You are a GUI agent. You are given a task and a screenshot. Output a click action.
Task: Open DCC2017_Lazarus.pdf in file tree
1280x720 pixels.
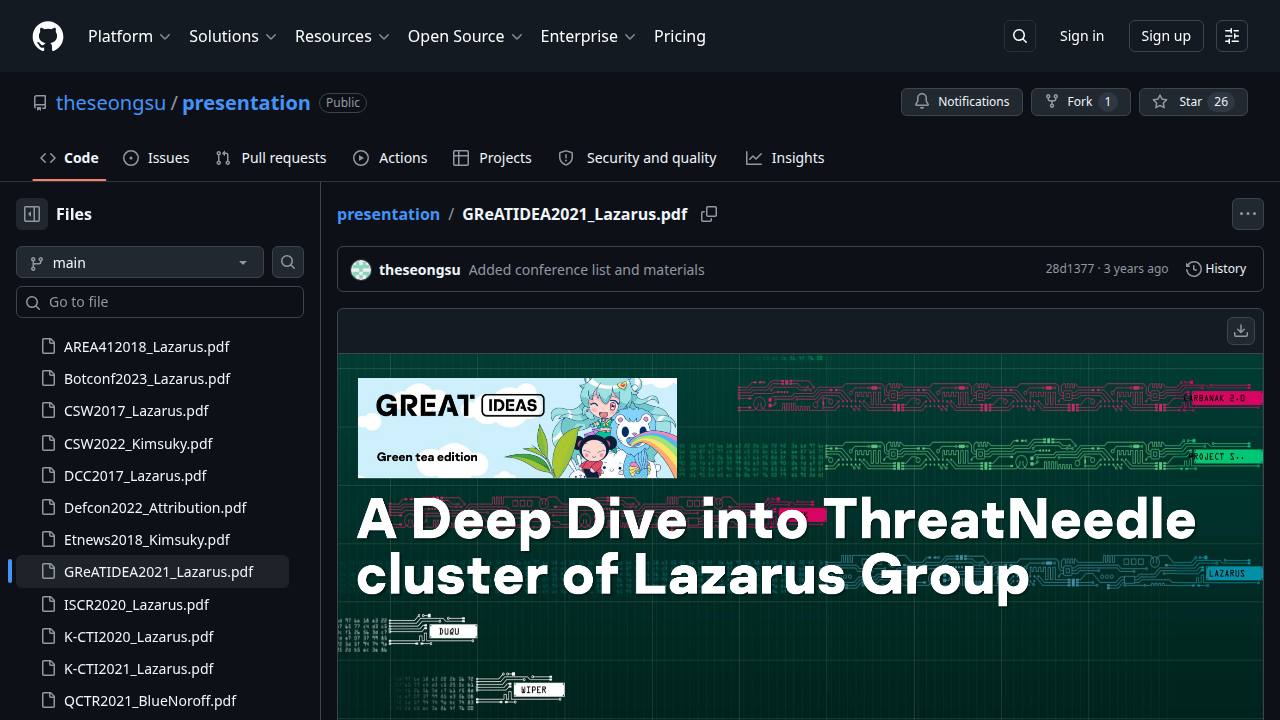tap(135, 475)
